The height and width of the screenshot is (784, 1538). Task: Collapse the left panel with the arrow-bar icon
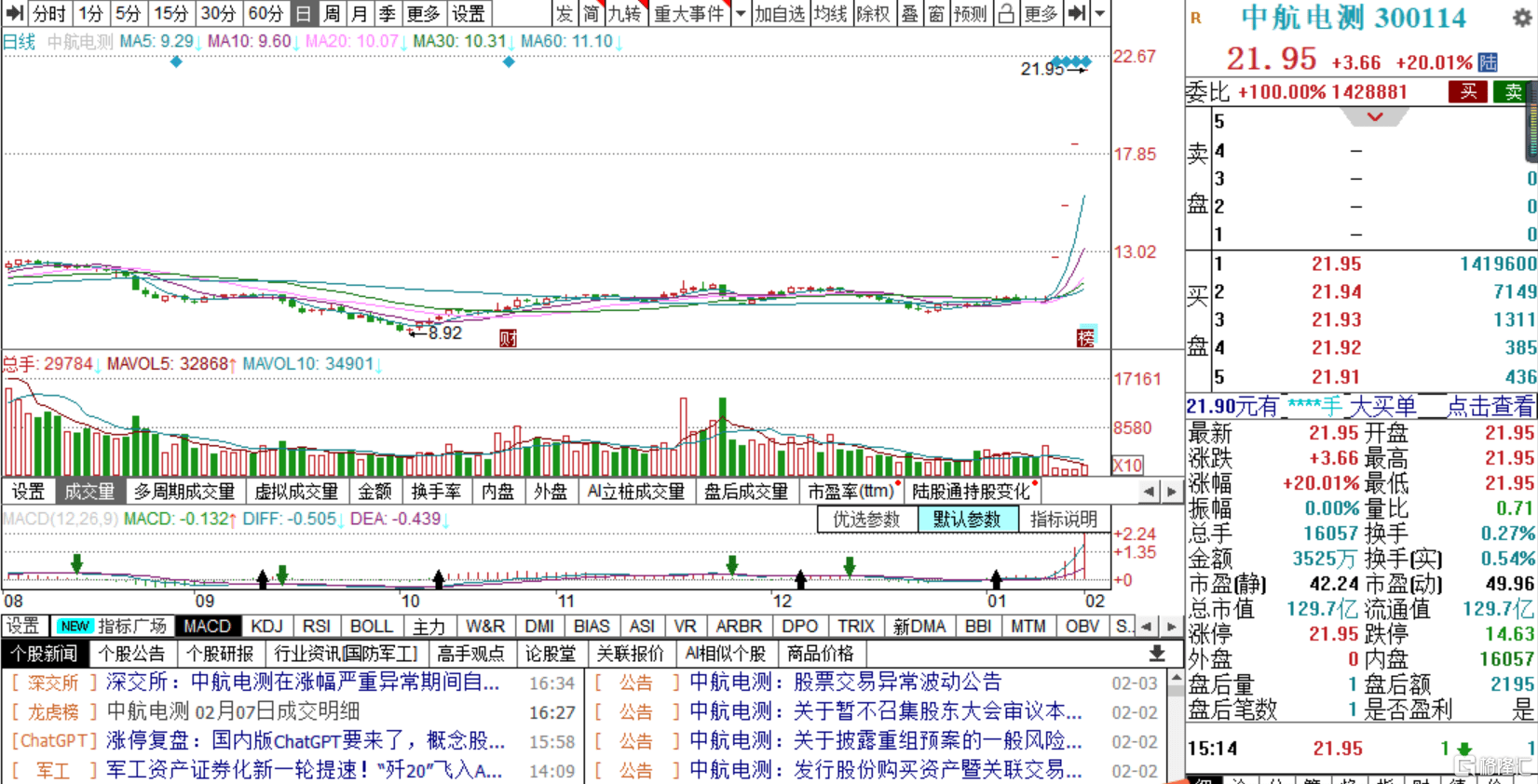tap(14, 13)
